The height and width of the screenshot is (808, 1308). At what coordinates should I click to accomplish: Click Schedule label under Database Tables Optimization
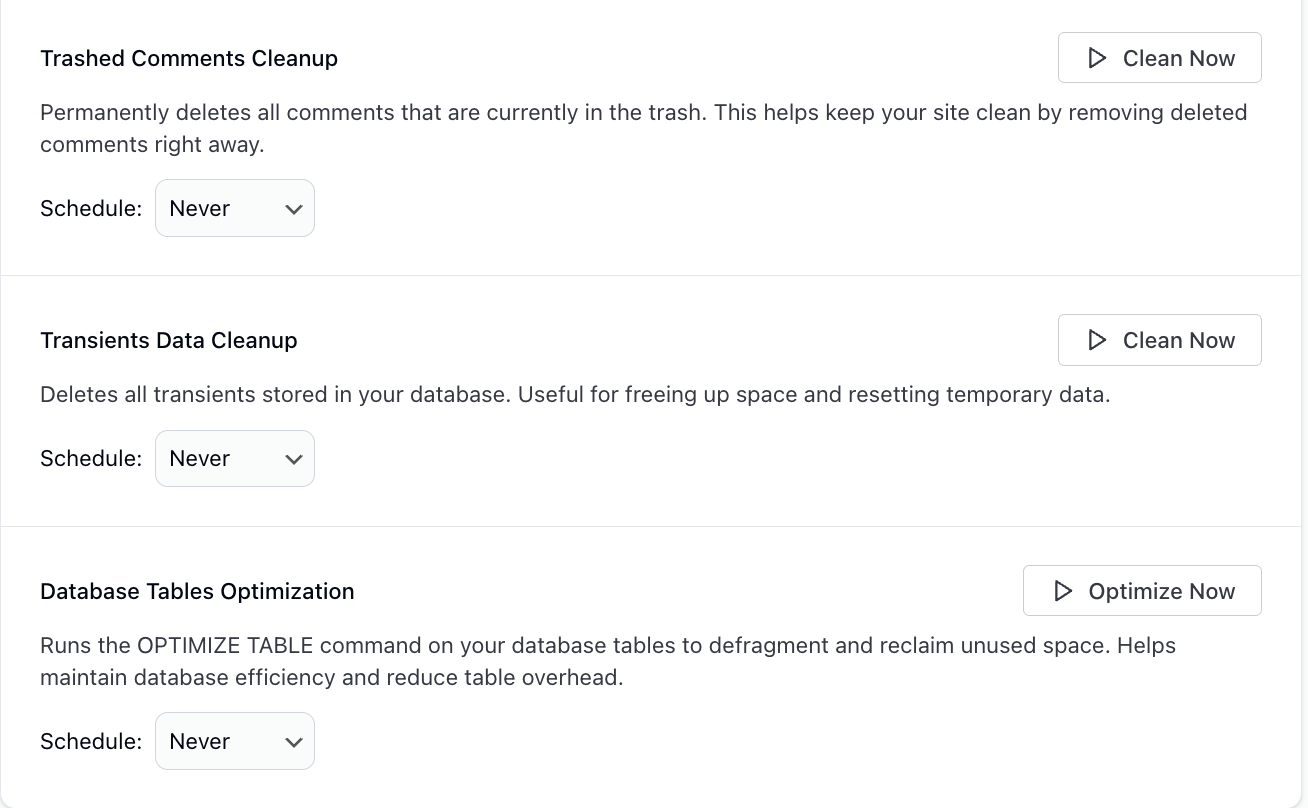click(91, 741)
